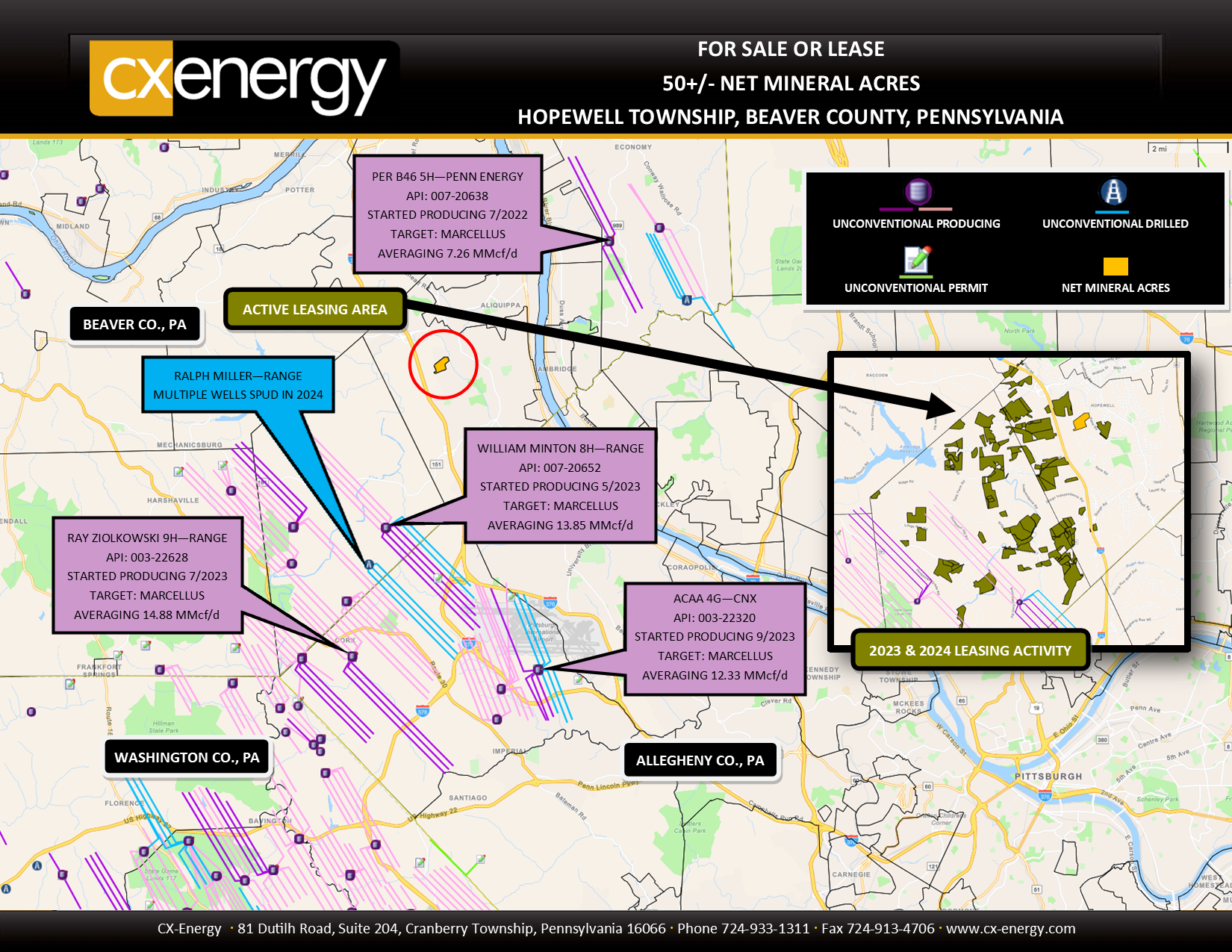Click the 2023 & 2024 Leasing Activity label
Screen dimensions: 1232x952
[x=970, y=650]
